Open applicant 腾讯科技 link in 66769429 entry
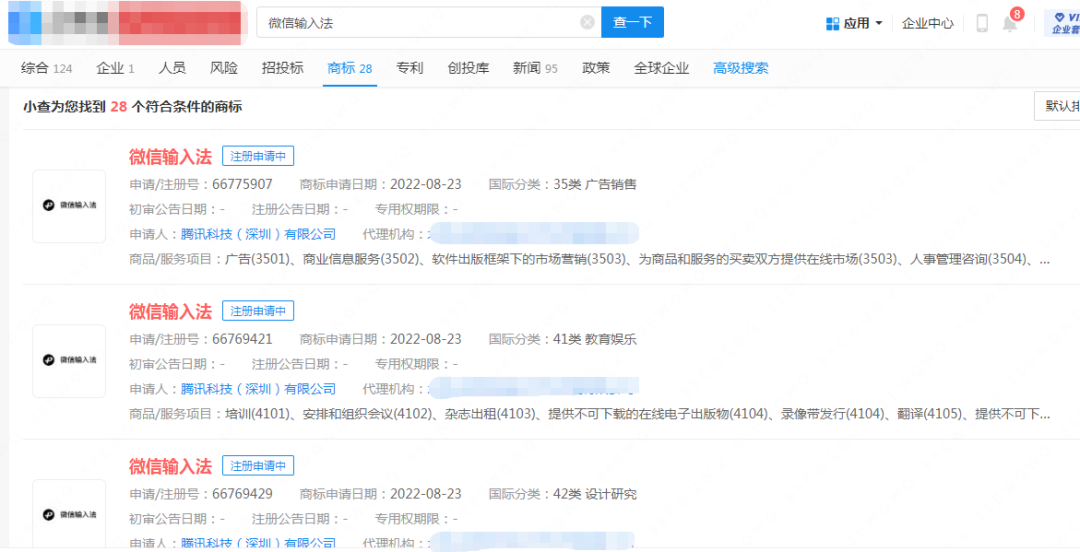Screen dimensions: 1080x552 point(258,542)
